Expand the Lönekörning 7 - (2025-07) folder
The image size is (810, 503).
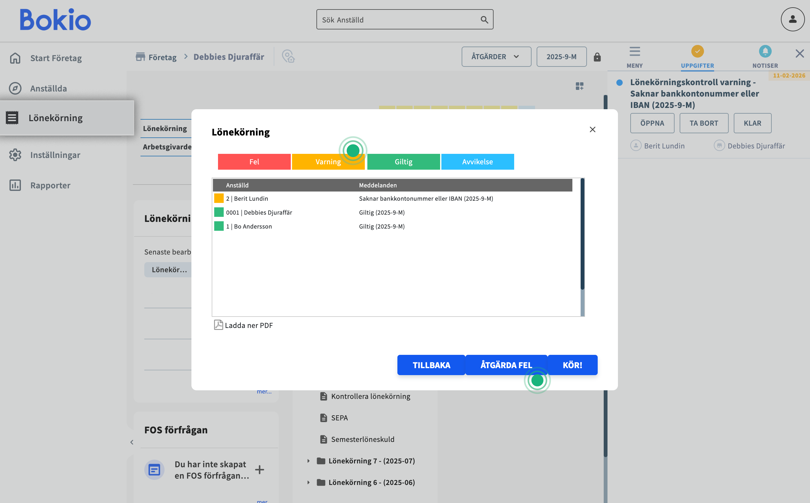coord(308,461)
